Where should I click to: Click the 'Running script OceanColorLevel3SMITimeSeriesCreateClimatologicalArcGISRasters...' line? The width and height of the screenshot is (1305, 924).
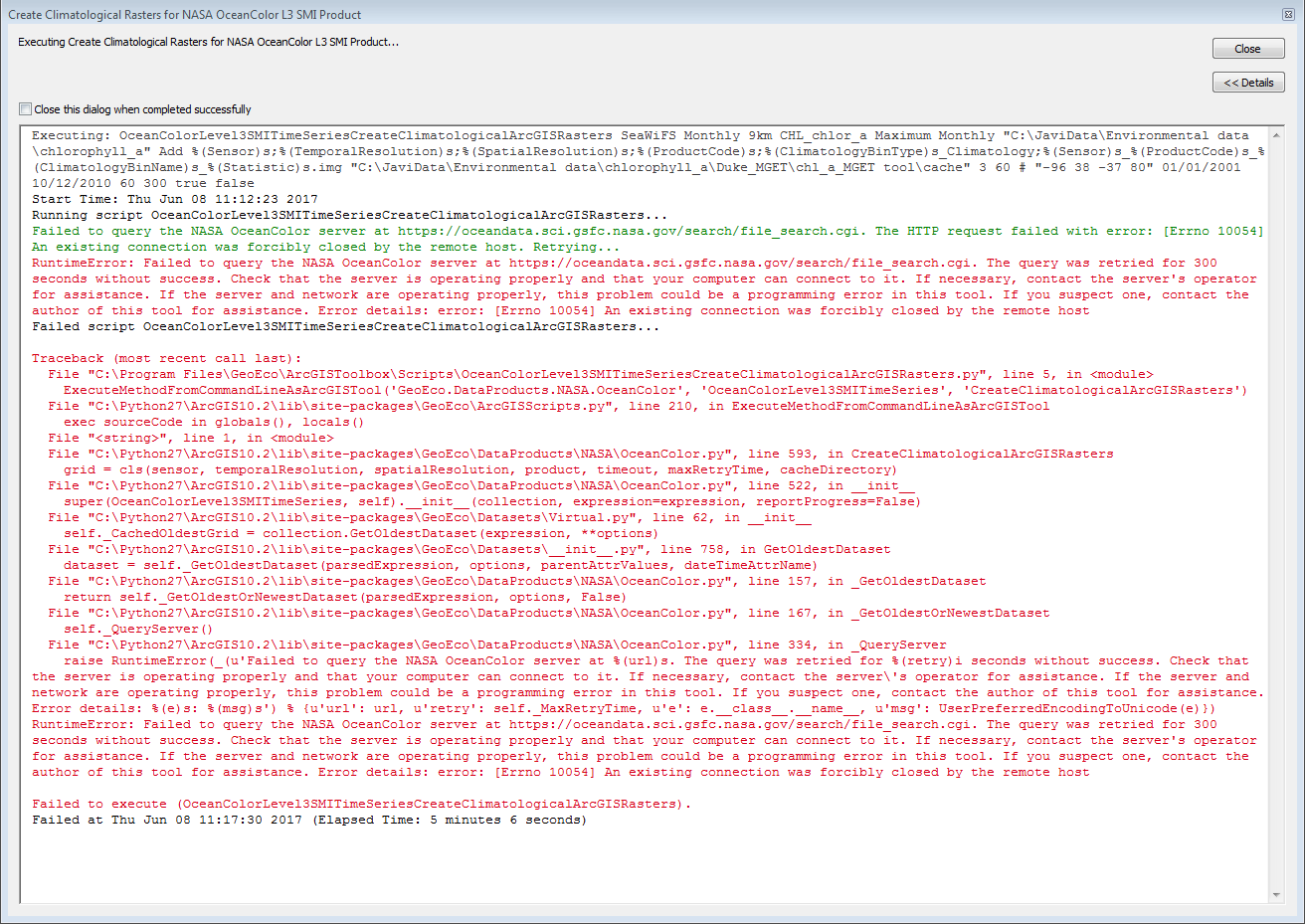[x=350, y=215]
